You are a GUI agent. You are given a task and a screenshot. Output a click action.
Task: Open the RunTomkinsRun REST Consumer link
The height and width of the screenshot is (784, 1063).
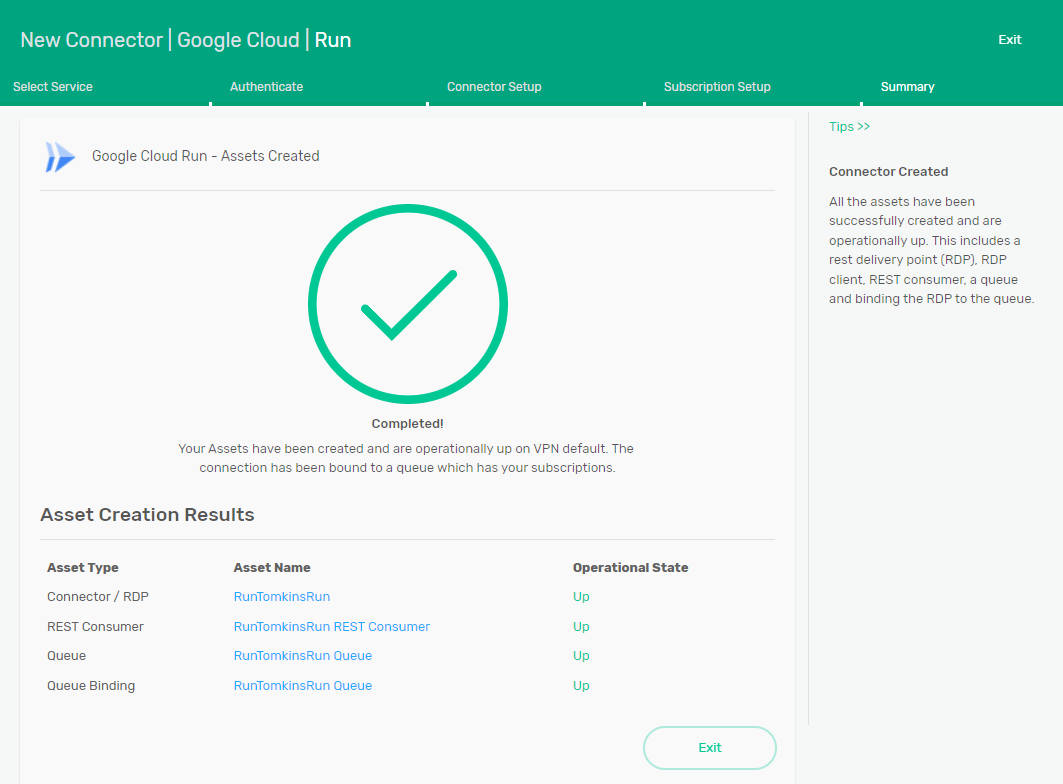332,627
